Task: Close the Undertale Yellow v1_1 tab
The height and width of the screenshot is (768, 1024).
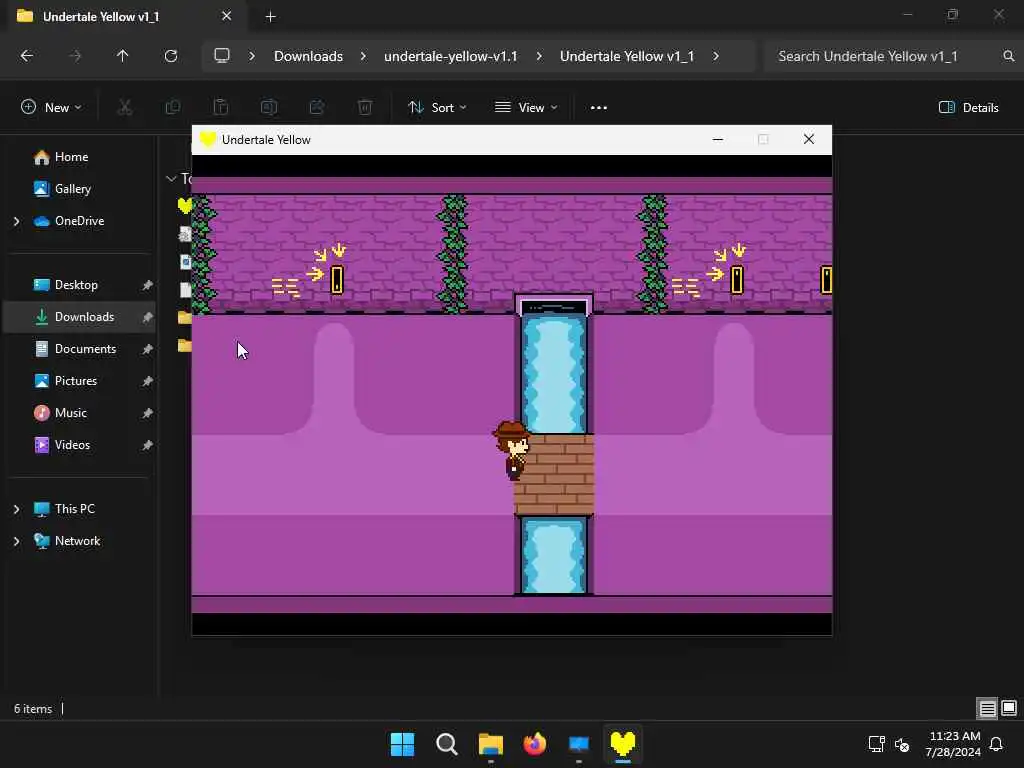Action: point(227,16)
